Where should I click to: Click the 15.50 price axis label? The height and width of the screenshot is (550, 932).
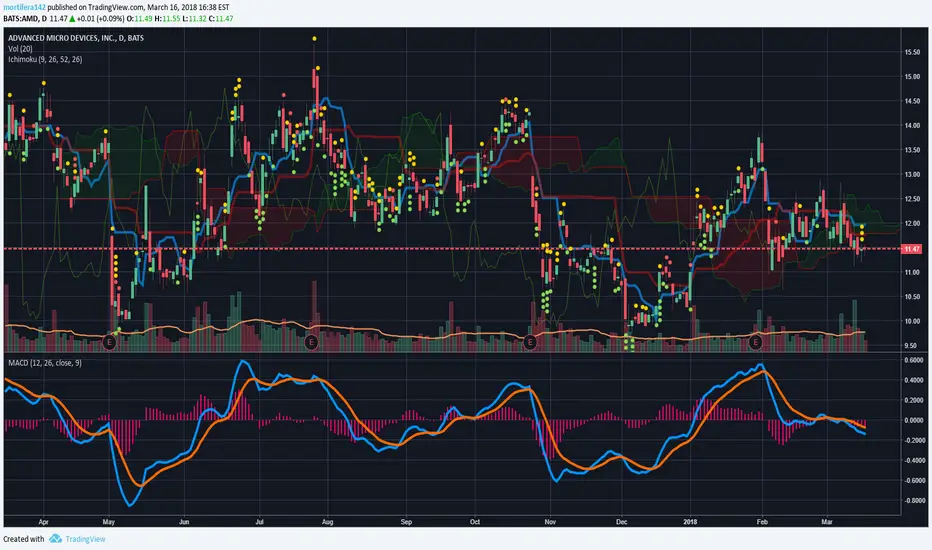pyautogui.click(x=912, y=52)
